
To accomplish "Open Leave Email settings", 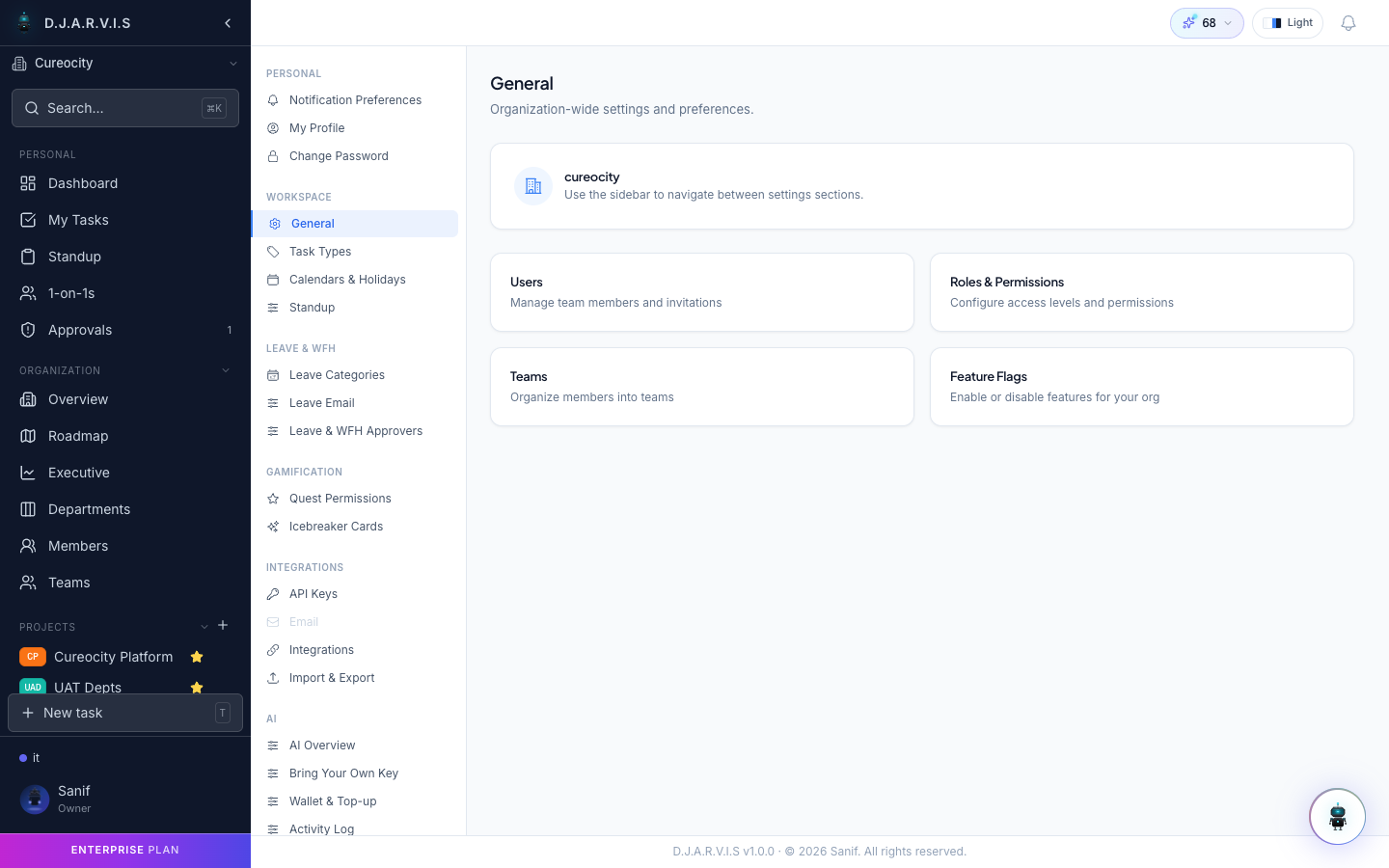I will (x=355, y=403).
